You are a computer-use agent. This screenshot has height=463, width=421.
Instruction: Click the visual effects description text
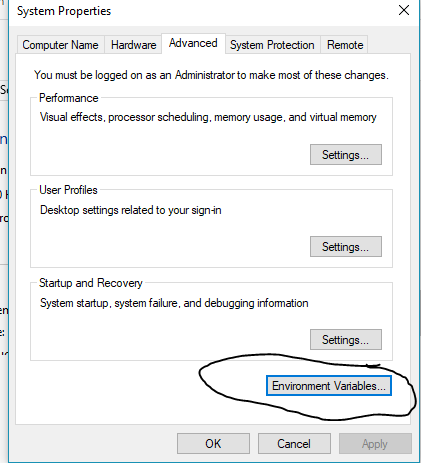[208, 117]
